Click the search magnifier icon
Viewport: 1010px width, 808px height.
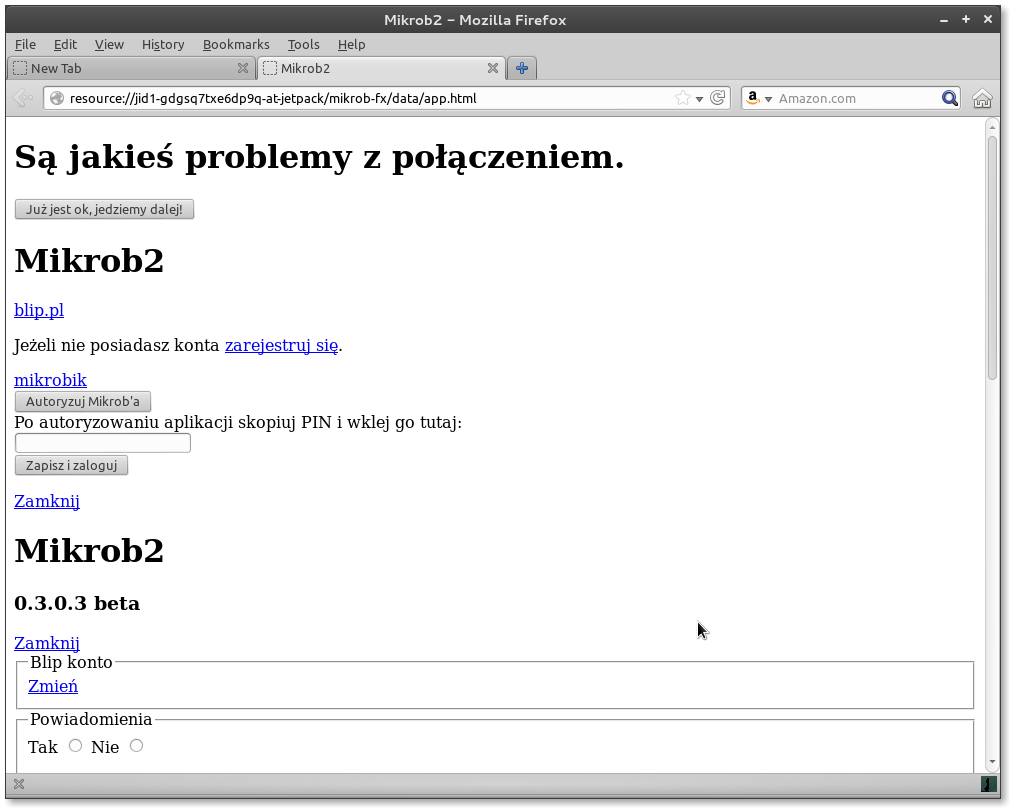pos(949,98)
